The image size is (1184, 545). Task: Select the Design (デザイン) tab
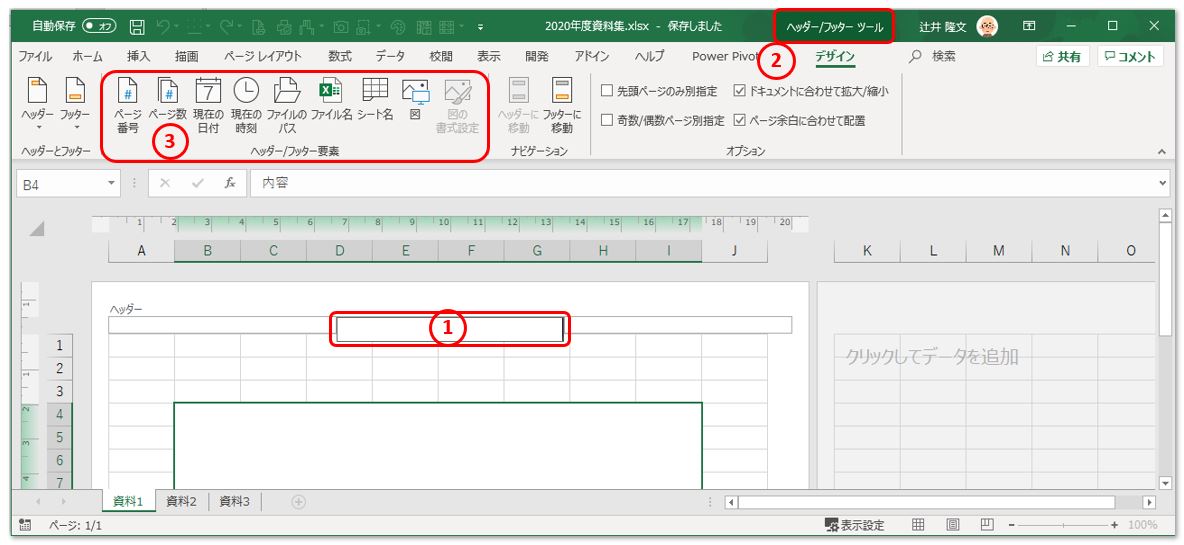pos(834,56)
